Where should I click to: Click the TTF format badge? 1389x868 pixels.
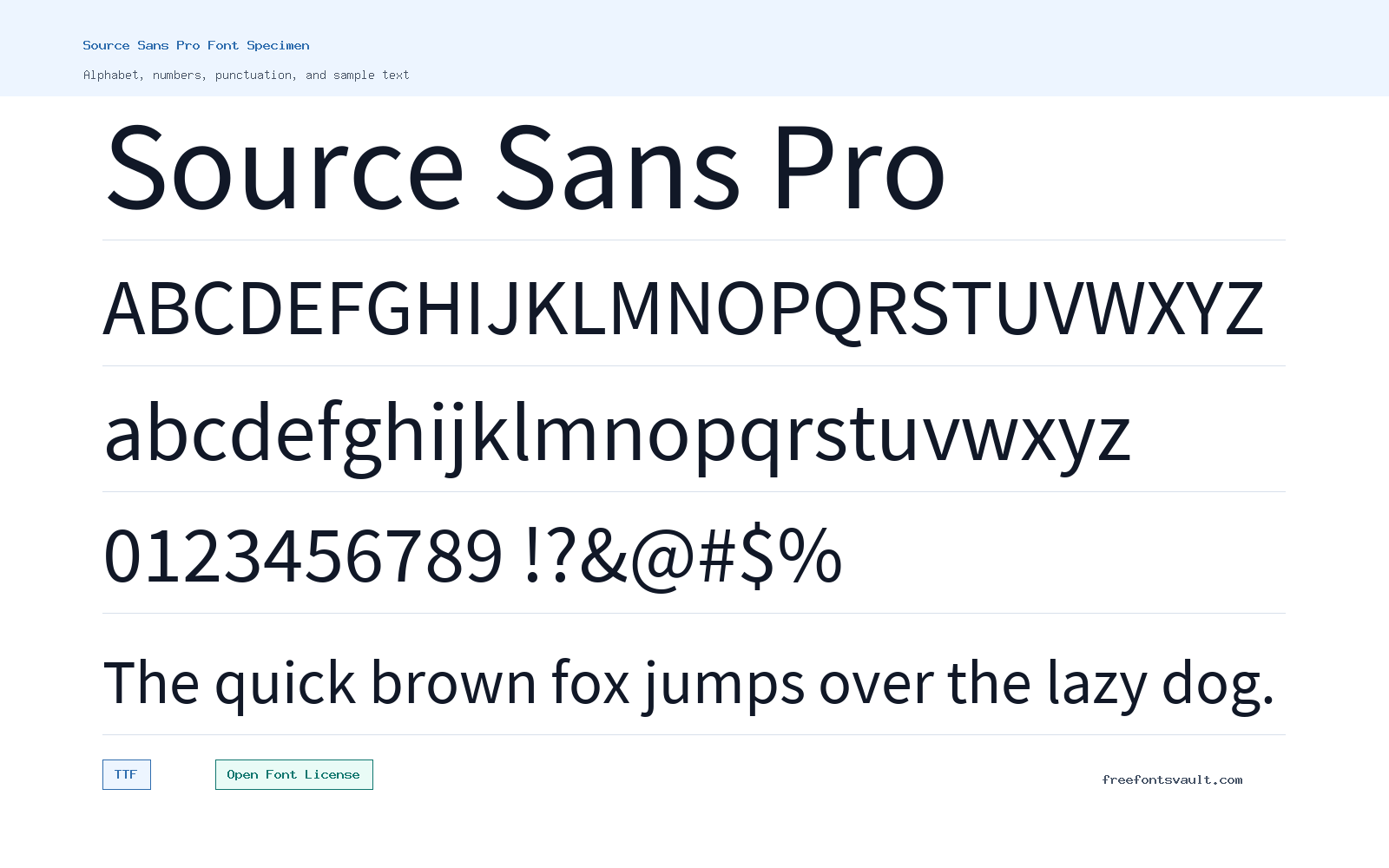127,774
